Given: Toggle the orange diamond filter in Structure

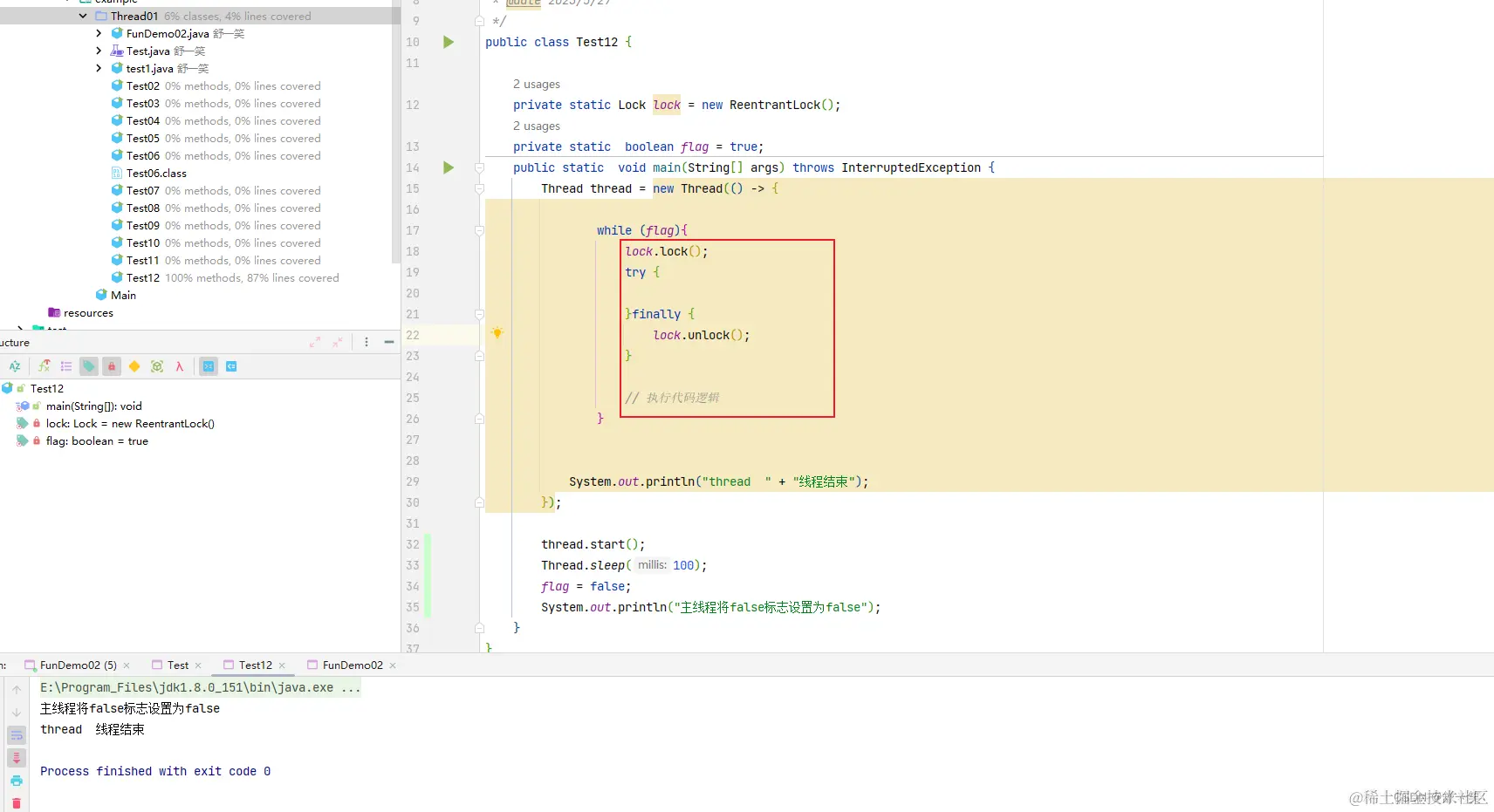Looking at the screenshot, I should (134, 366).
